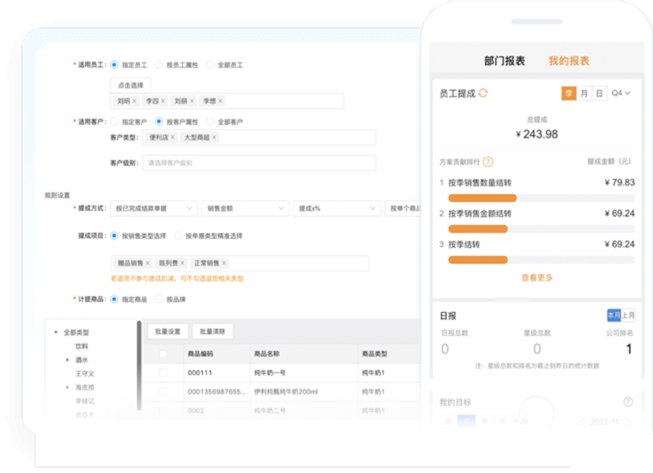Click 批量设置 button
Image resolution: width=653 pixels, height=473 pixels.
pyautogui.click(x=168, y=331)
